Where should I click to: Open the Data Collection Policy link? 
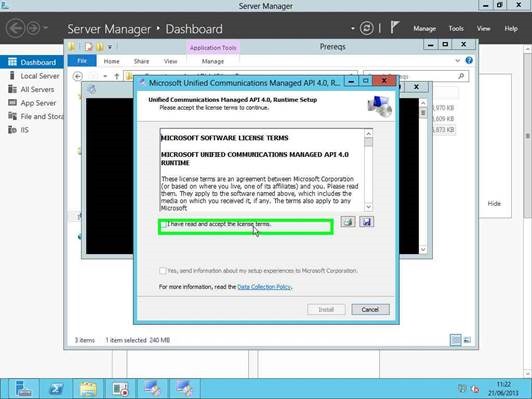pyautogui.click(x=264, y=287)
